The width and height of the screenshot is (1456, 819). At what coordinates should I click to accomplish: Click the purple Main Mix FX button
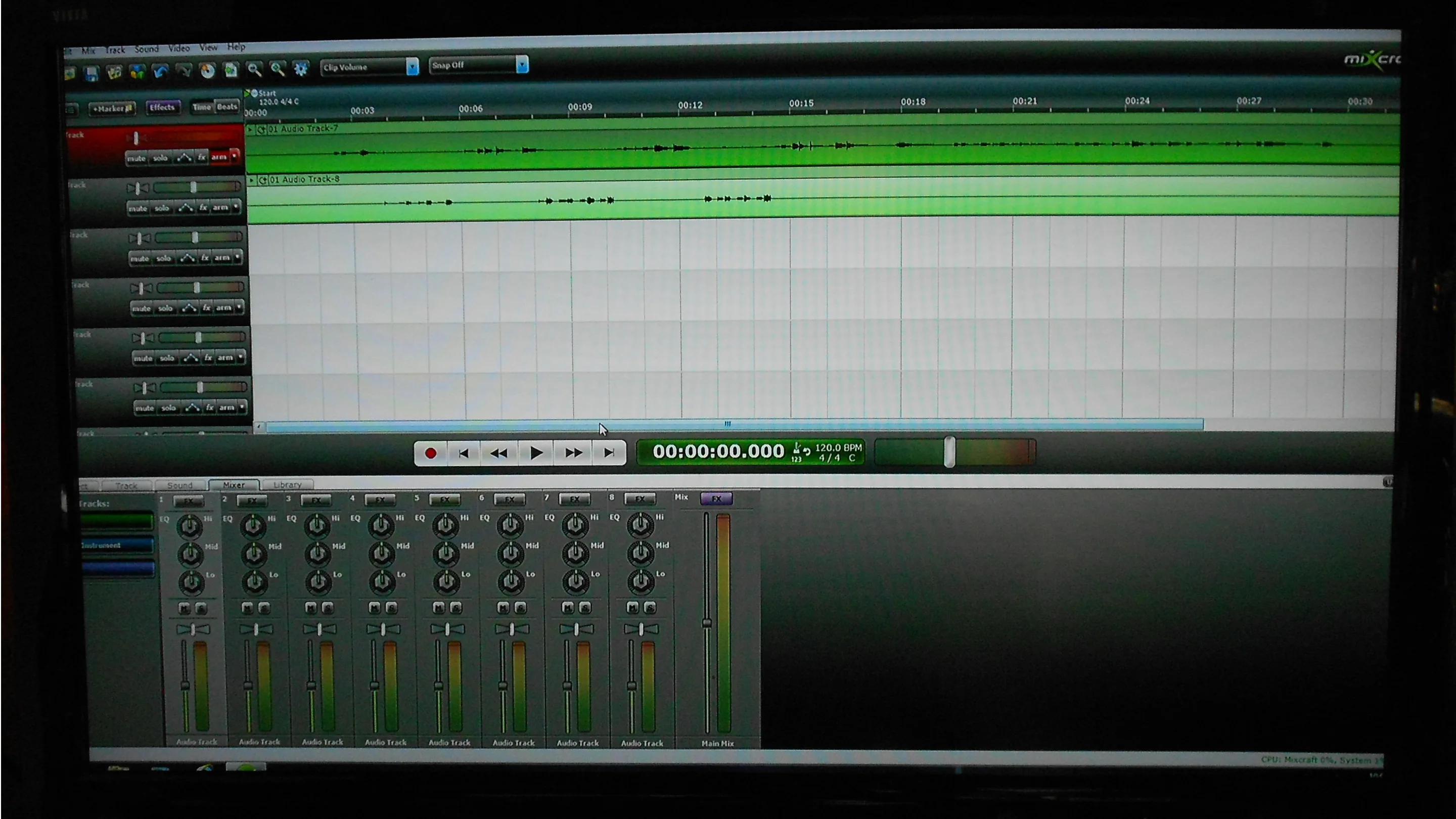coord(717,498)
